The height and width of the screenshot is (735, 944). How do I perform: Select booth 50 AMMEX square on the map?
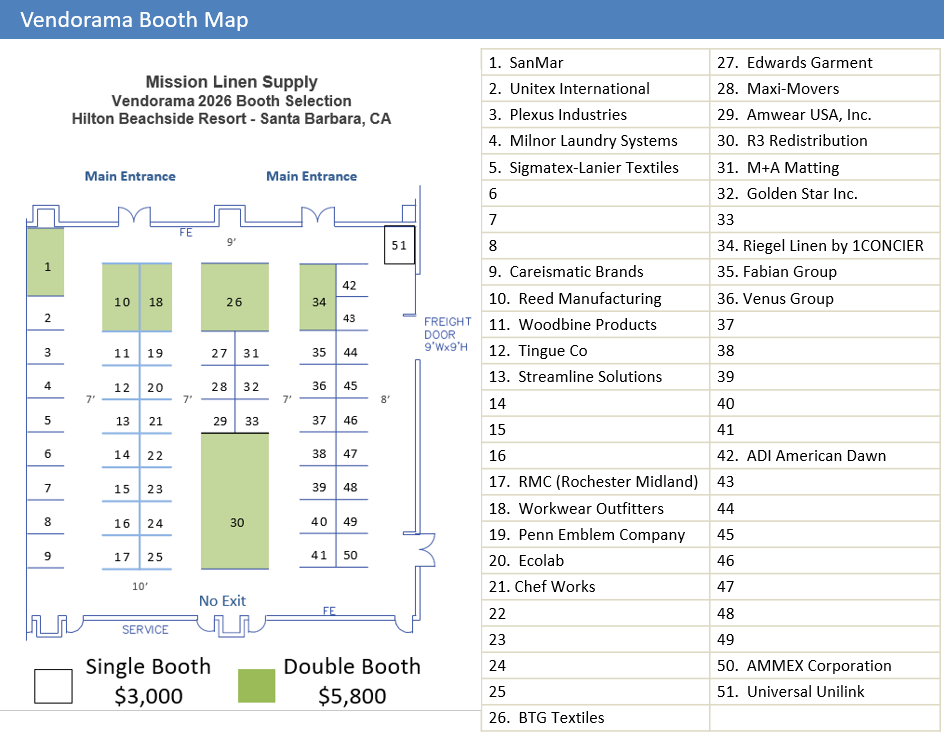[x=352, y=556]
